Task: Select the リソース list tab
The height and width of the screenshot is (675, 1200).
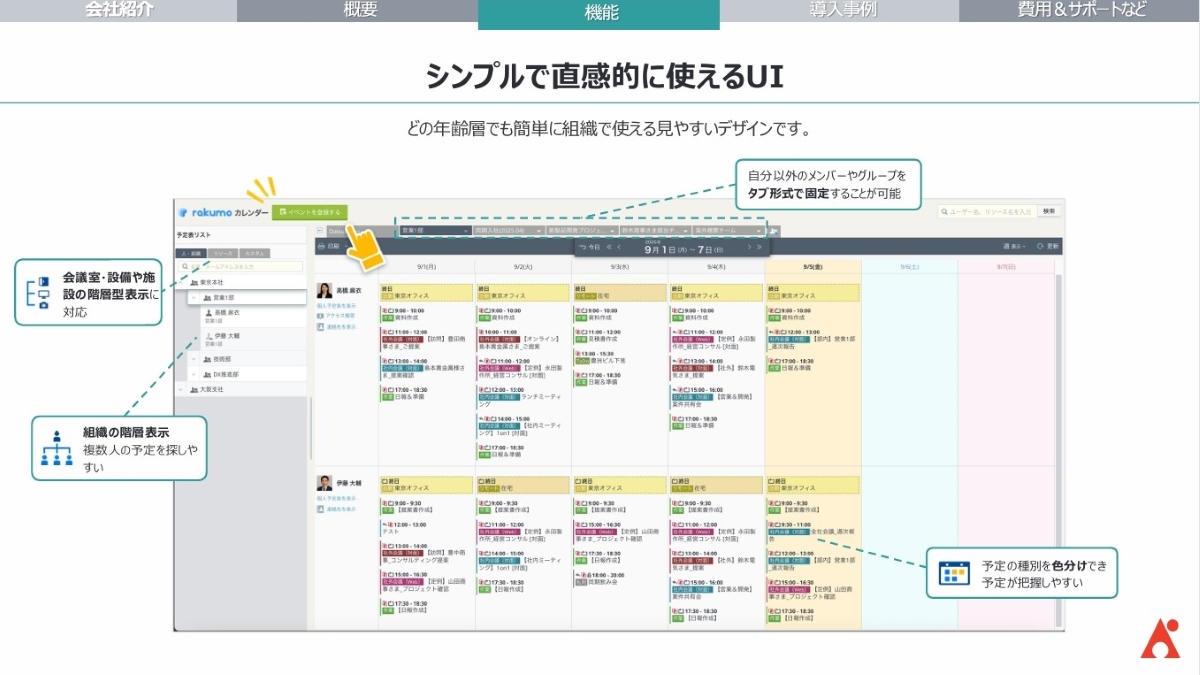Action: pyautogui.click(x=223, y=253)
